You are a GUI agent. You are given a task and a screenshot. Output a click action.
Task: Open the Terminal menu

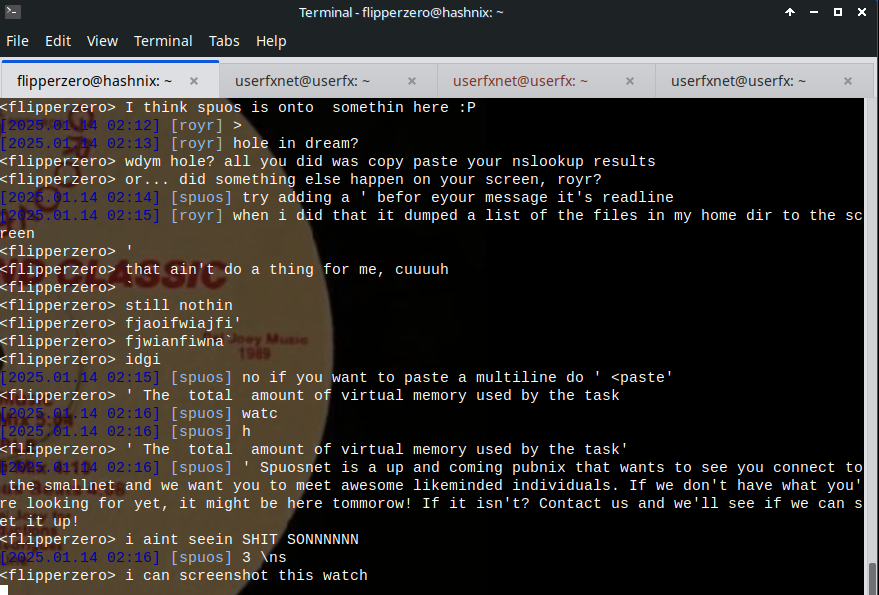(163, 41)
